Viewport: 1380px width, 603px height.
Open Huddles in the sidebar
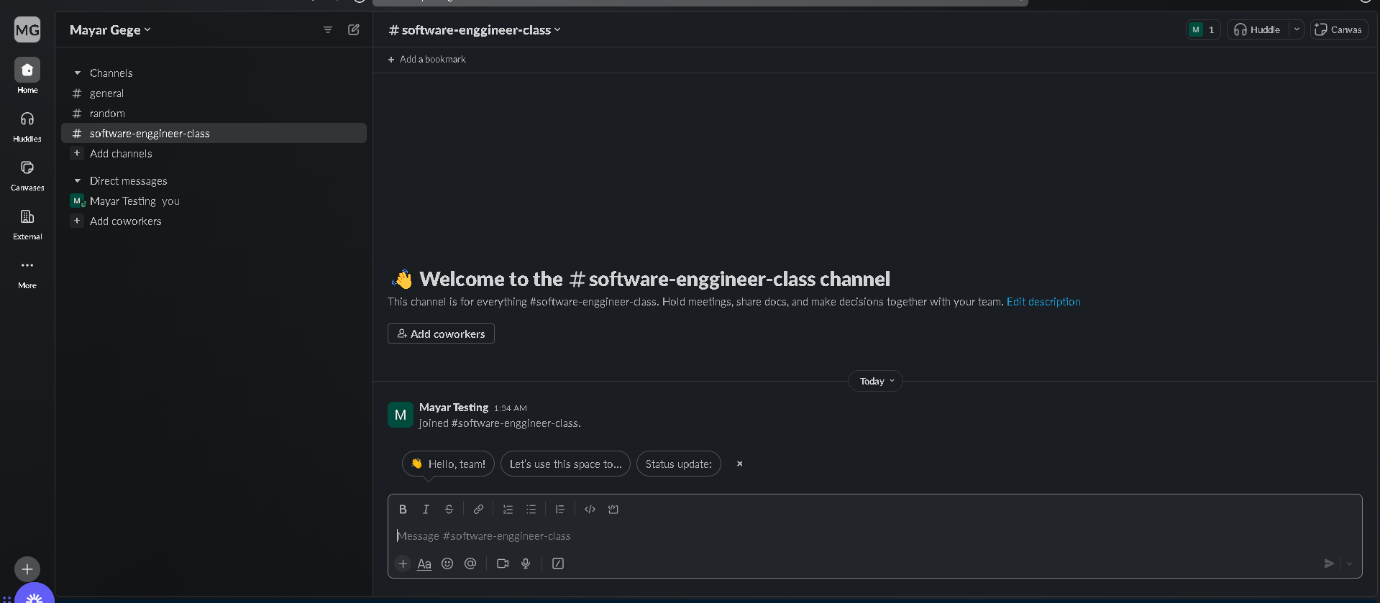(27, 125)
